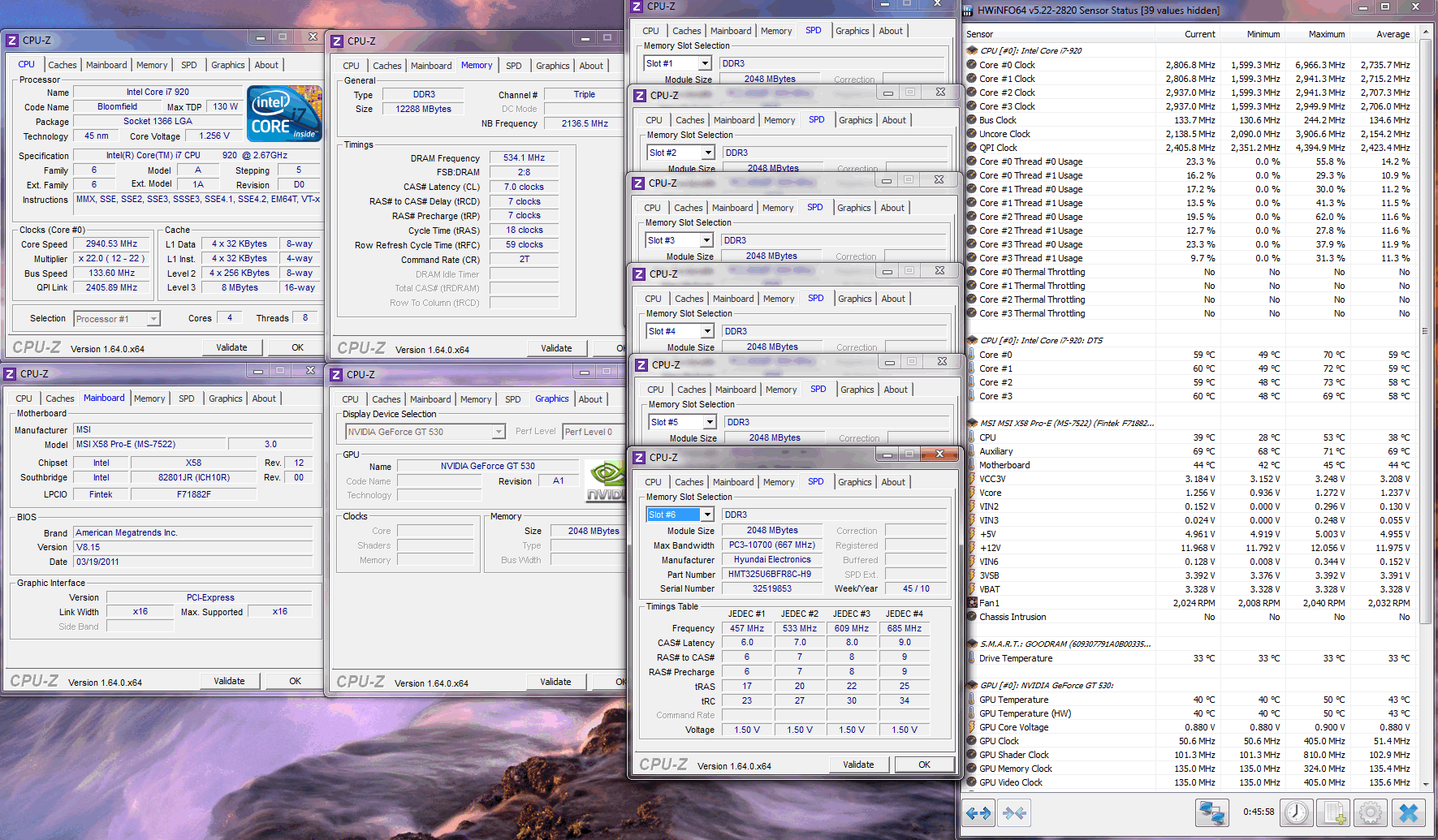1438x840 pixels.
Task: Switch to Caches tab in CPU-Z CPU window
Action: 62,65
